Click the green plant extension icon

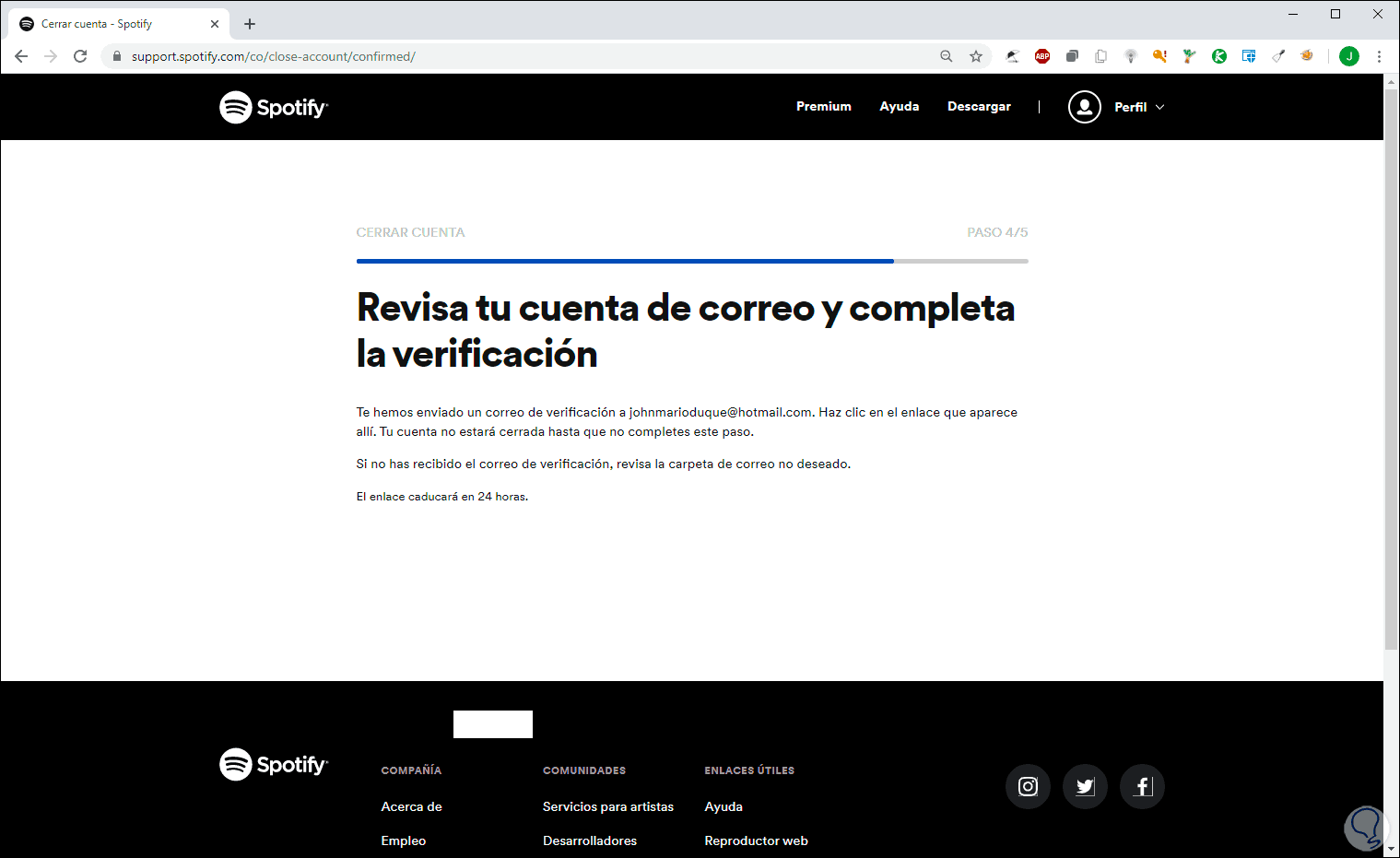tap(1190, 56)
